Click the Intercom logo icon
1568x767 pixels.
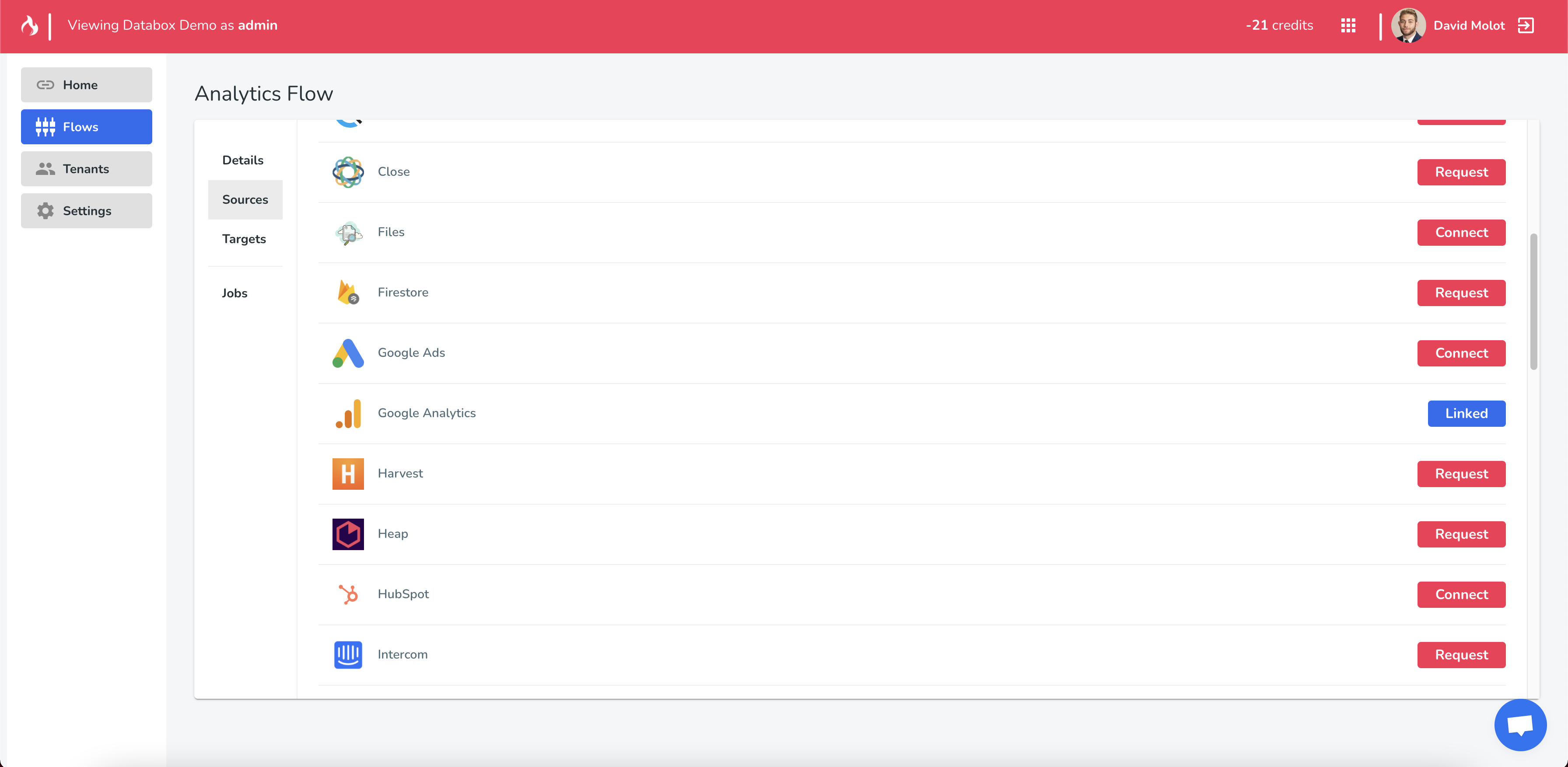[x=347, y=655]
